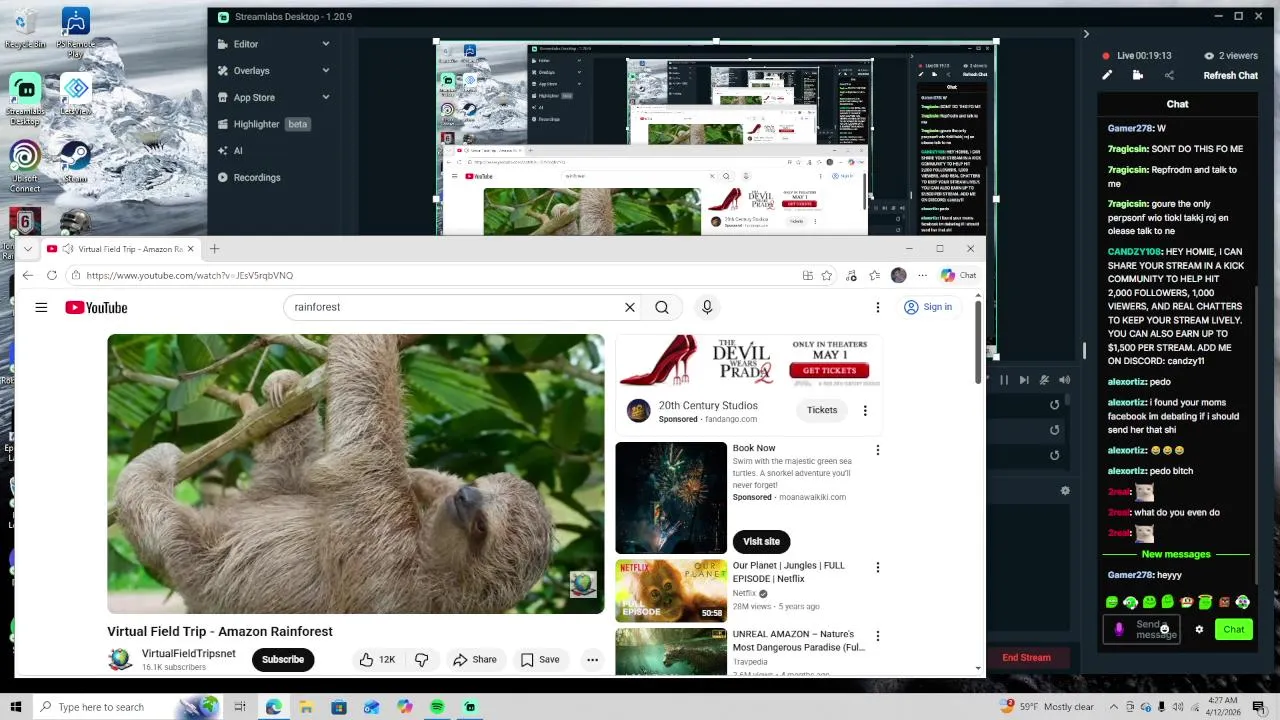Click the share icon in live dock
This screenshot has height=720, width=1280.
click(x=1169, y=75)
